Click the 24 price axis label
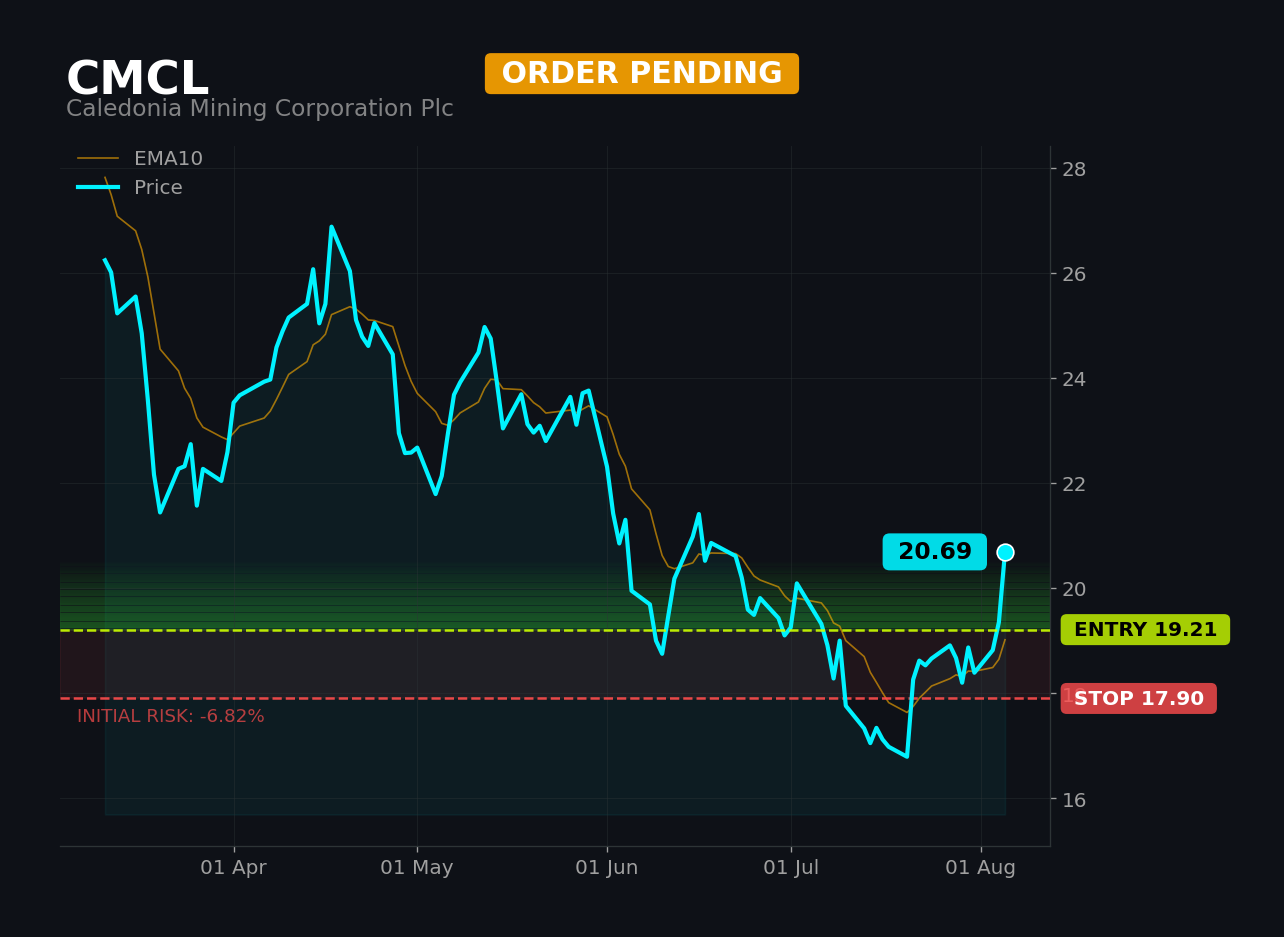 tap(1074, 379)
